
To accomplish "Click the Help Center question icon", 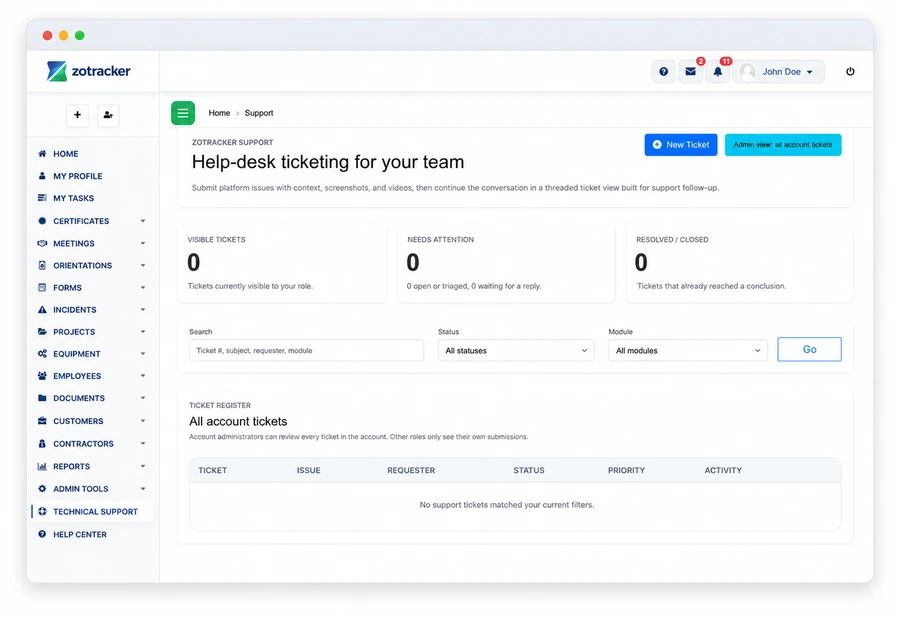I will pyautogui.click(x=42, y=534).
